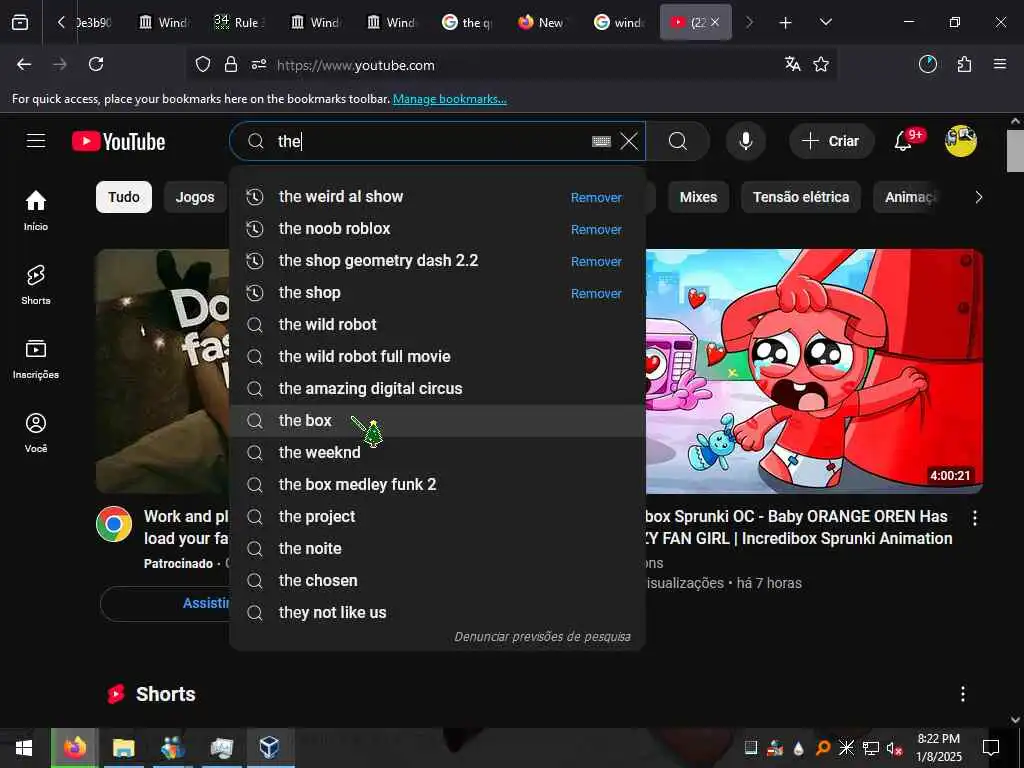Choose suggestion the weeknd

click(x=437, y=453)
